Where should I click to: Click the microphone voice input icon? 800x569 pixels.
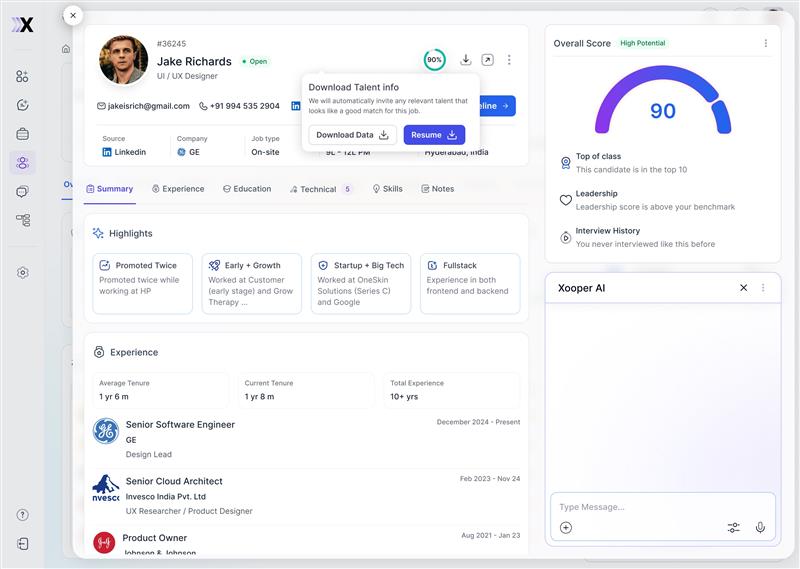tap(760, 528)
